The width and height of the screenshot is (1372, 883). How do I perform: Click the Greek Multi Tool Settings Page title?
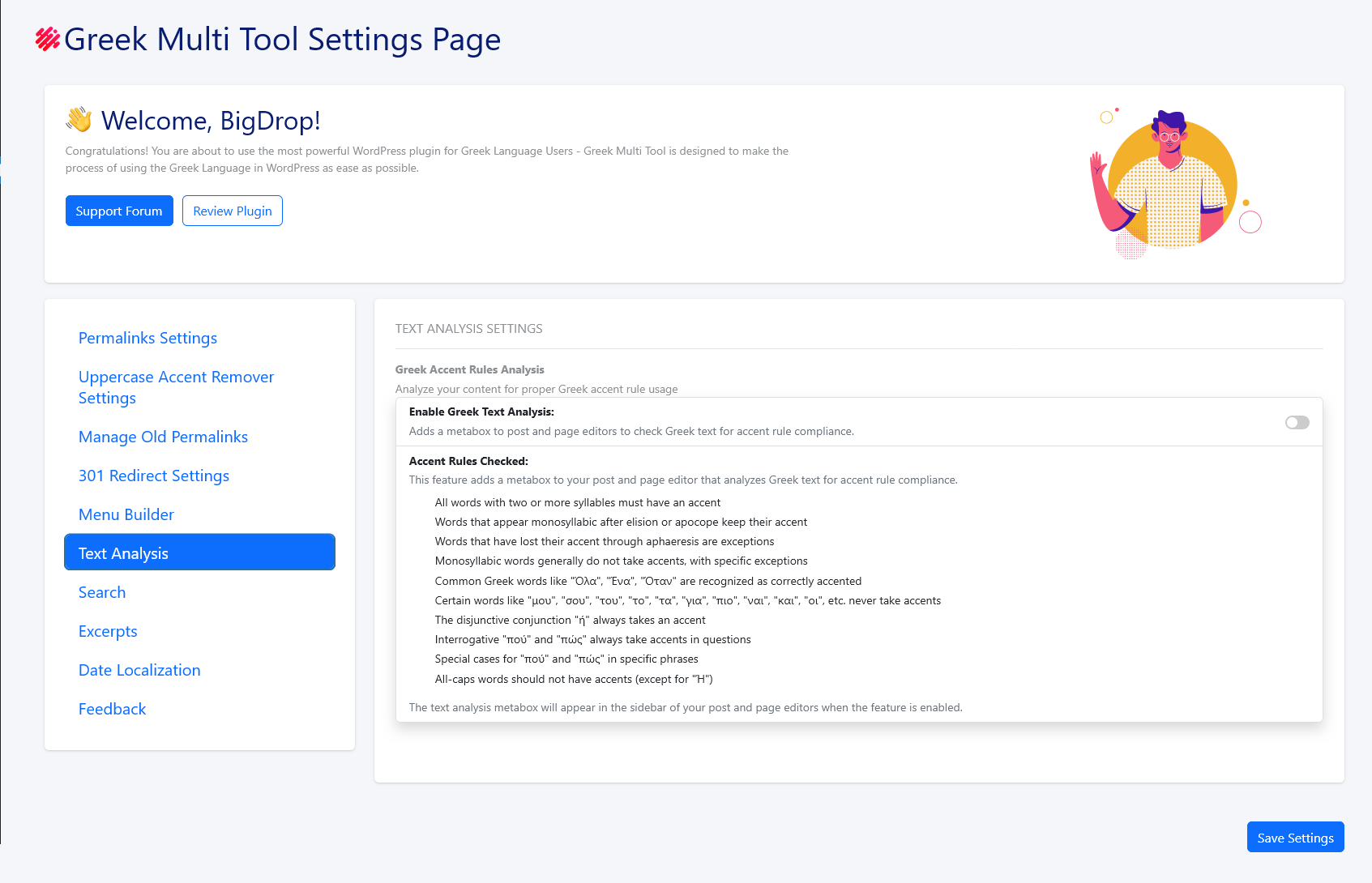tap(282, 39)
